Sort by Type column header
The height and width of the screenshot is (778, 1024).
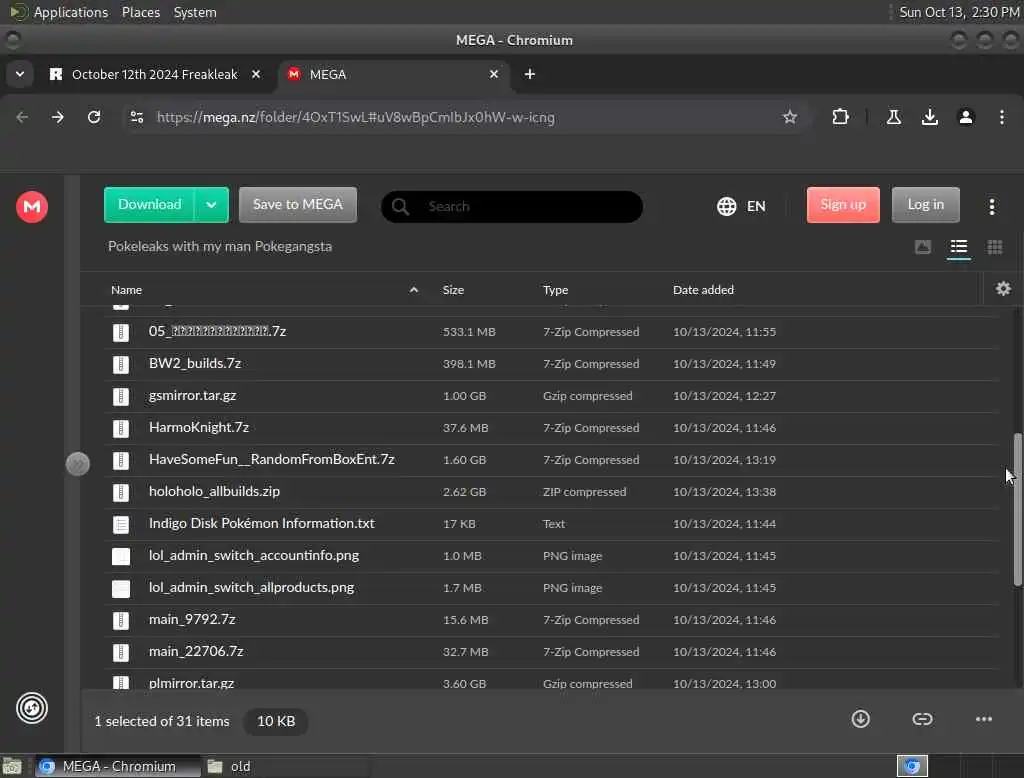click(x=555, y=289)
